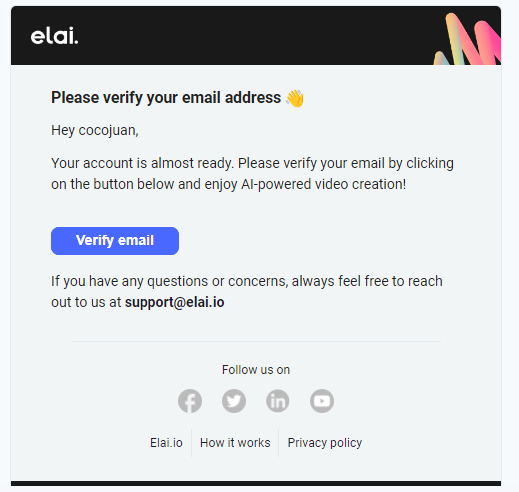Viewport: 519px width, 492px height.
Task: Open the How it works link
Action: point(235,443)
